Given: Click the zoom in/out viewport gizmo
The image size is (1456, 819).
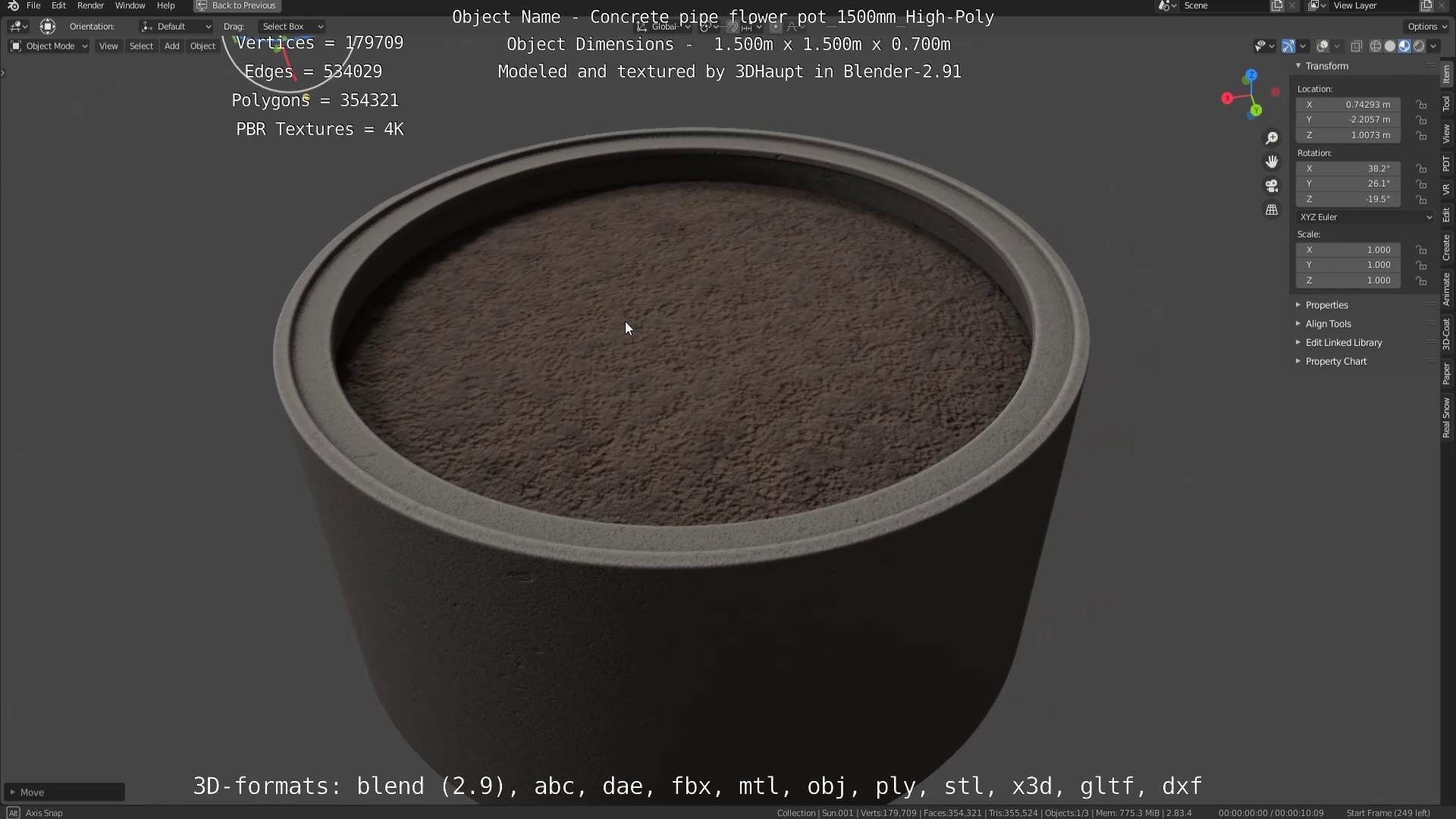Looking at the screenshot, I should 1272,138.
